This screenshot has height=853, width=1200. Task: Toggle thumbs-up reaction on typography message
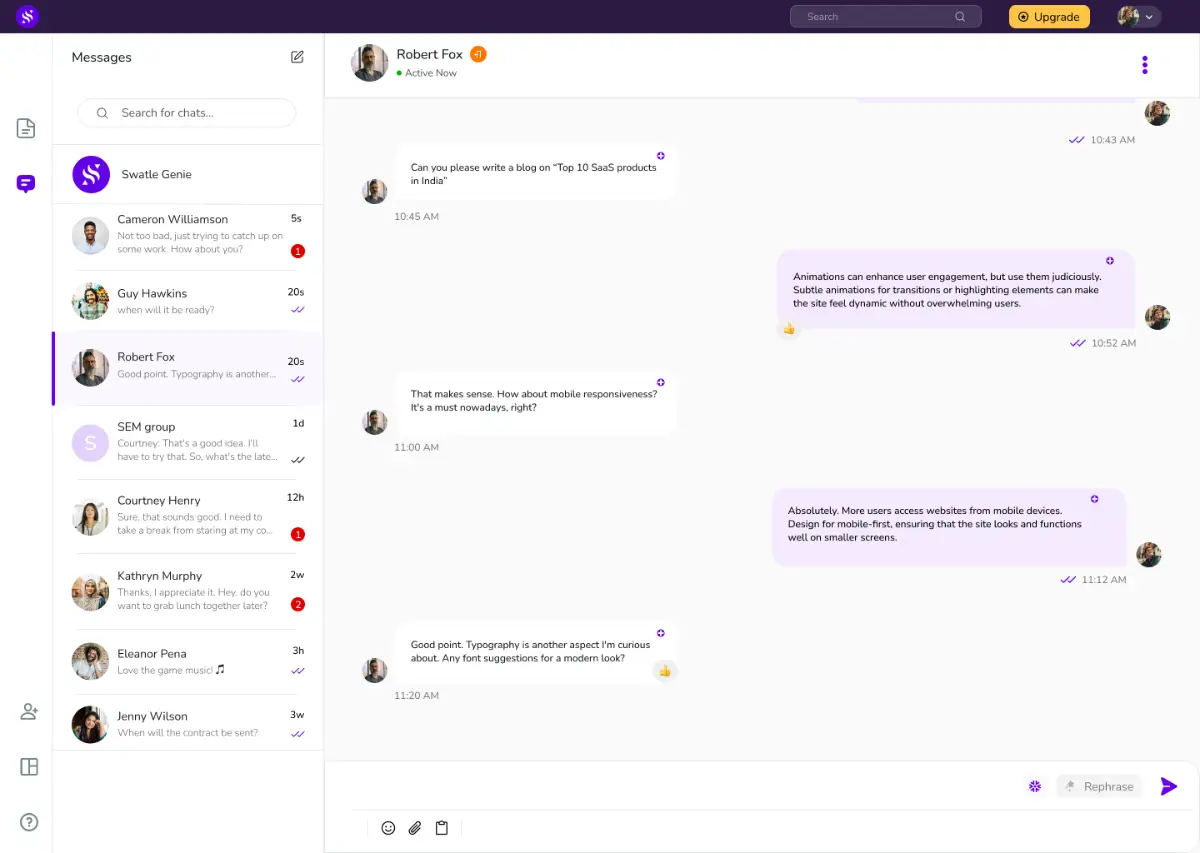664,670
